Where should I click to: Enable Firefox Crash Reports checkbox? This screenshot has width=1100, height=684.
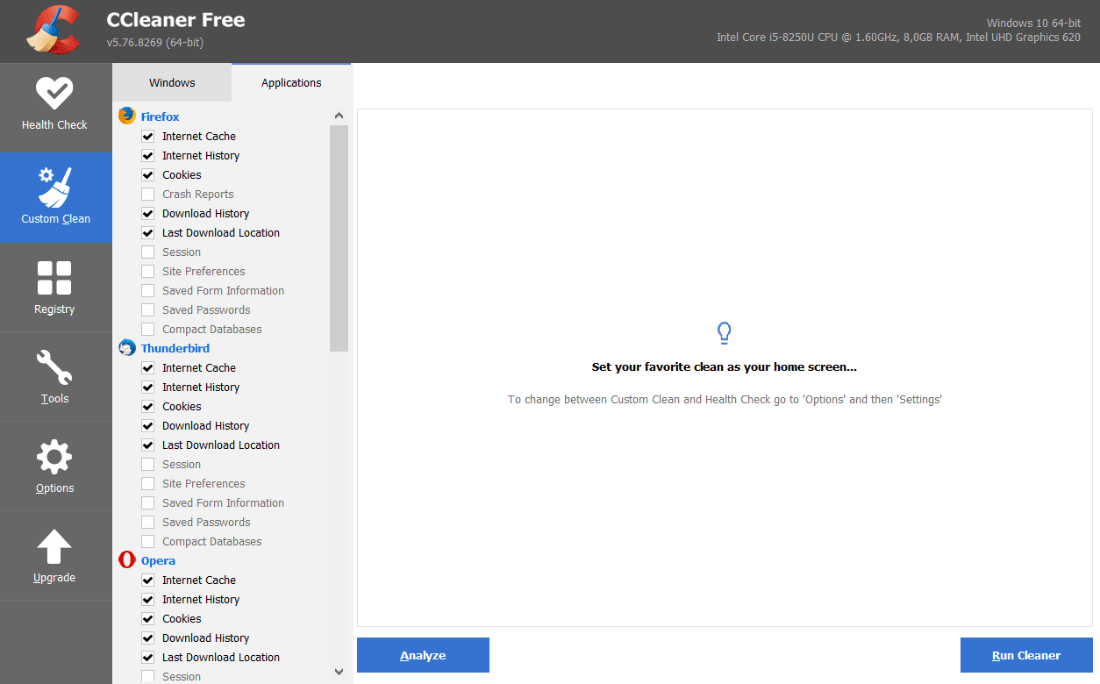[148, 194]
